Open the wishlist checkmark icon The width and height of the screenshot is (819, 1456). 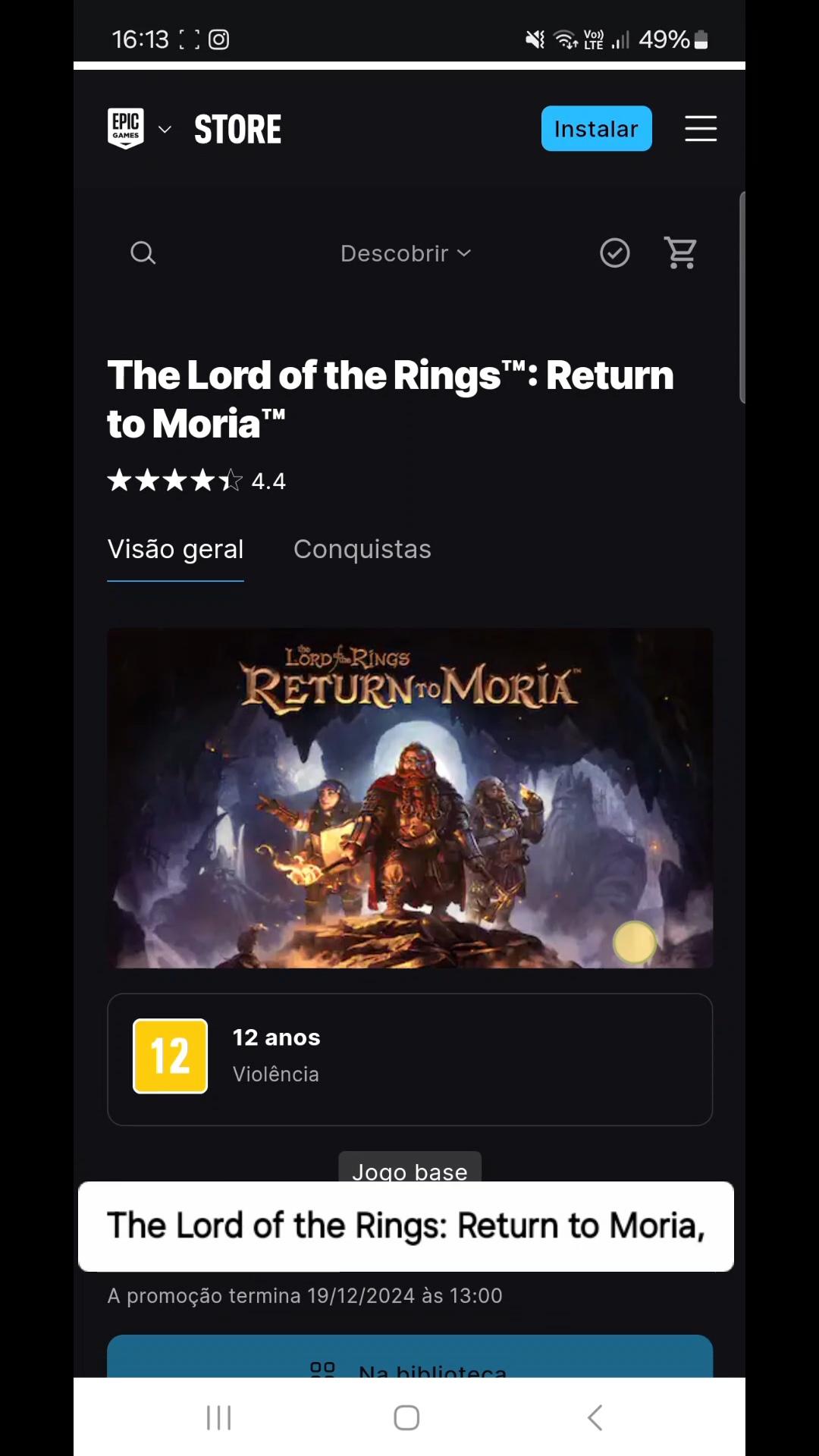pos(615,253)
